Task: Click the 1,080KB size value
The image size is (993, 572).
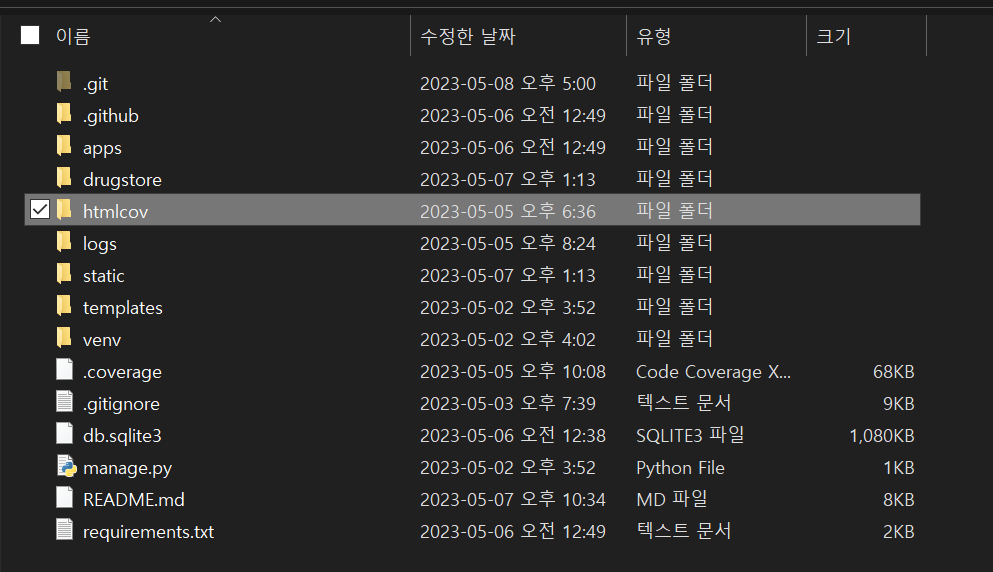Action: pyautogui.click(x=882, y=436)
